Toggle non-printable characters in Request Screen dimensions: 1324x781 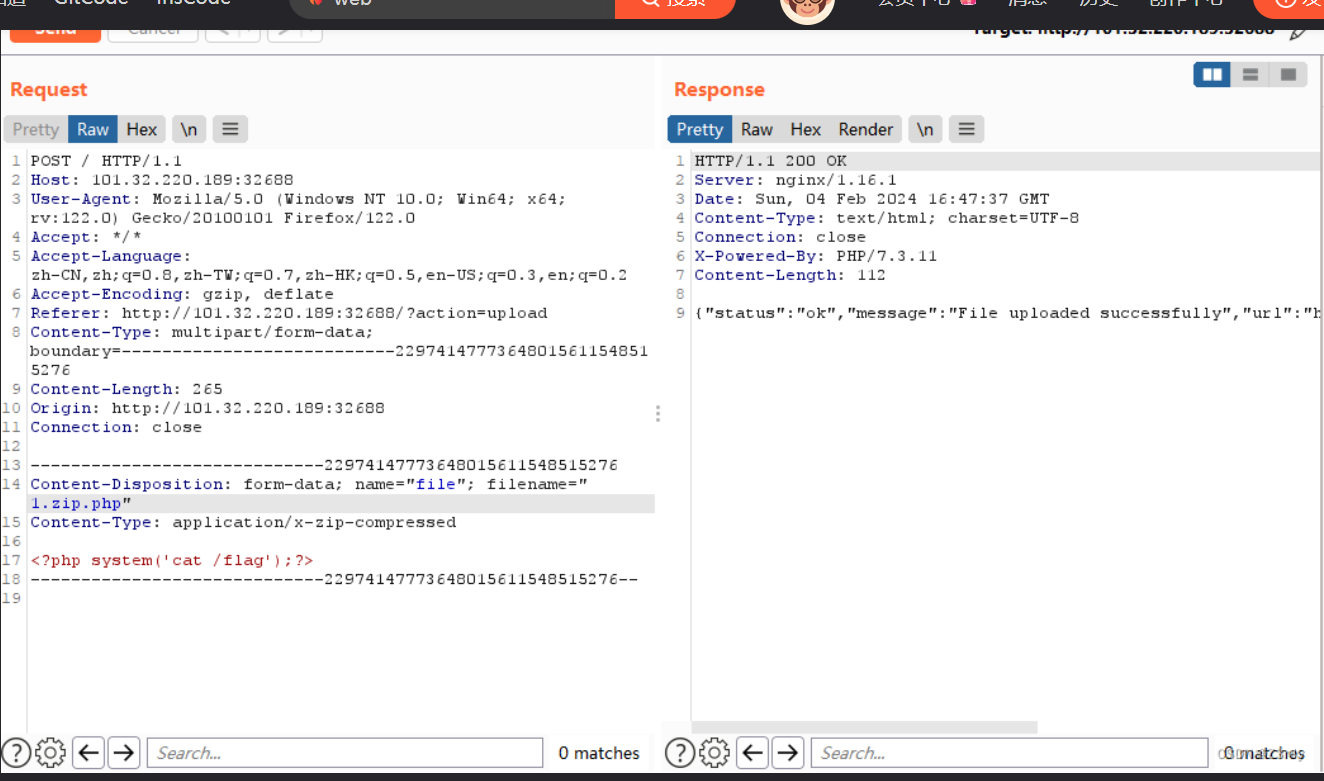click(189, 129)
